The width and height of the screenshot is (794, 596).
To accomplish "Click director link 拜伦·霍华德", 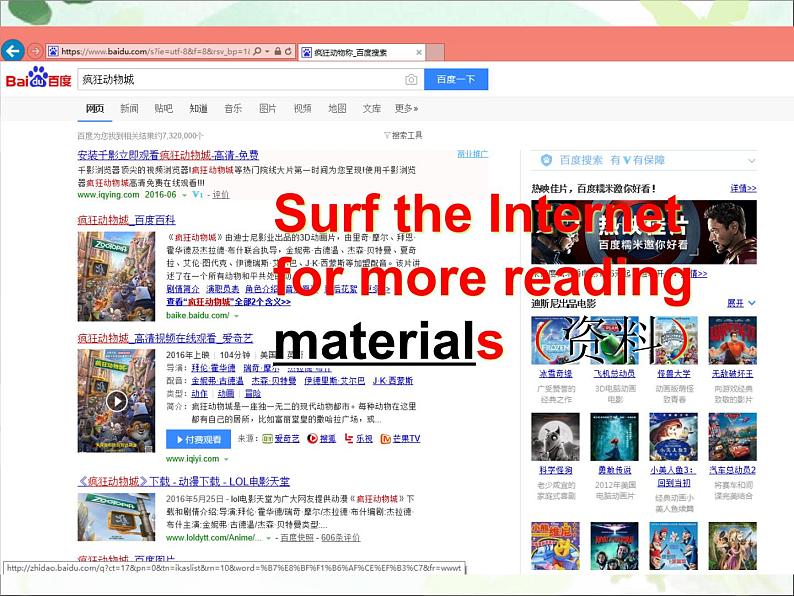I will (213, 368).
